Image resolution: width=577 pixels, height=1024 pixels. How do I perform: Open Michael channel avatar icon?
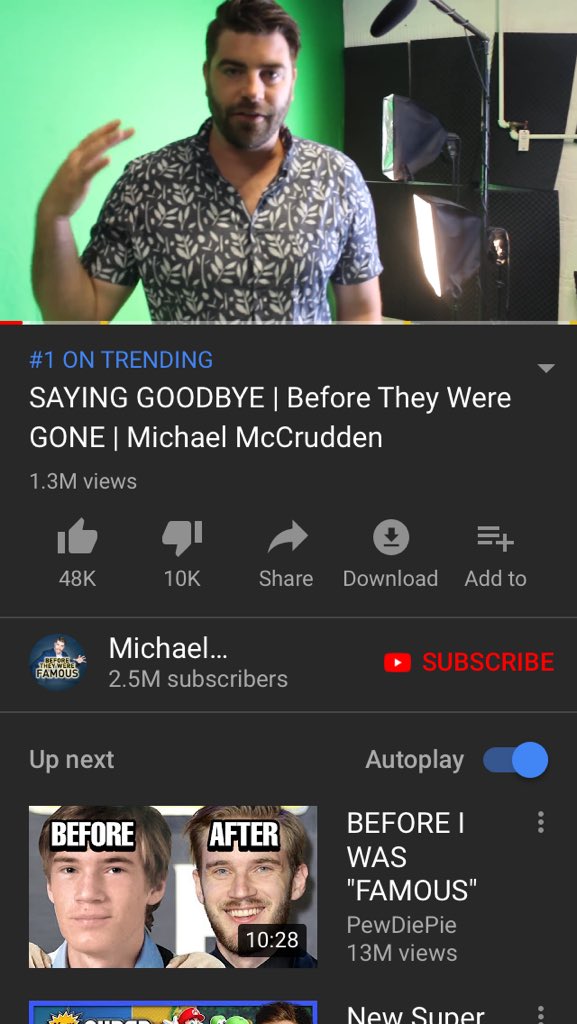pos(57,662)
